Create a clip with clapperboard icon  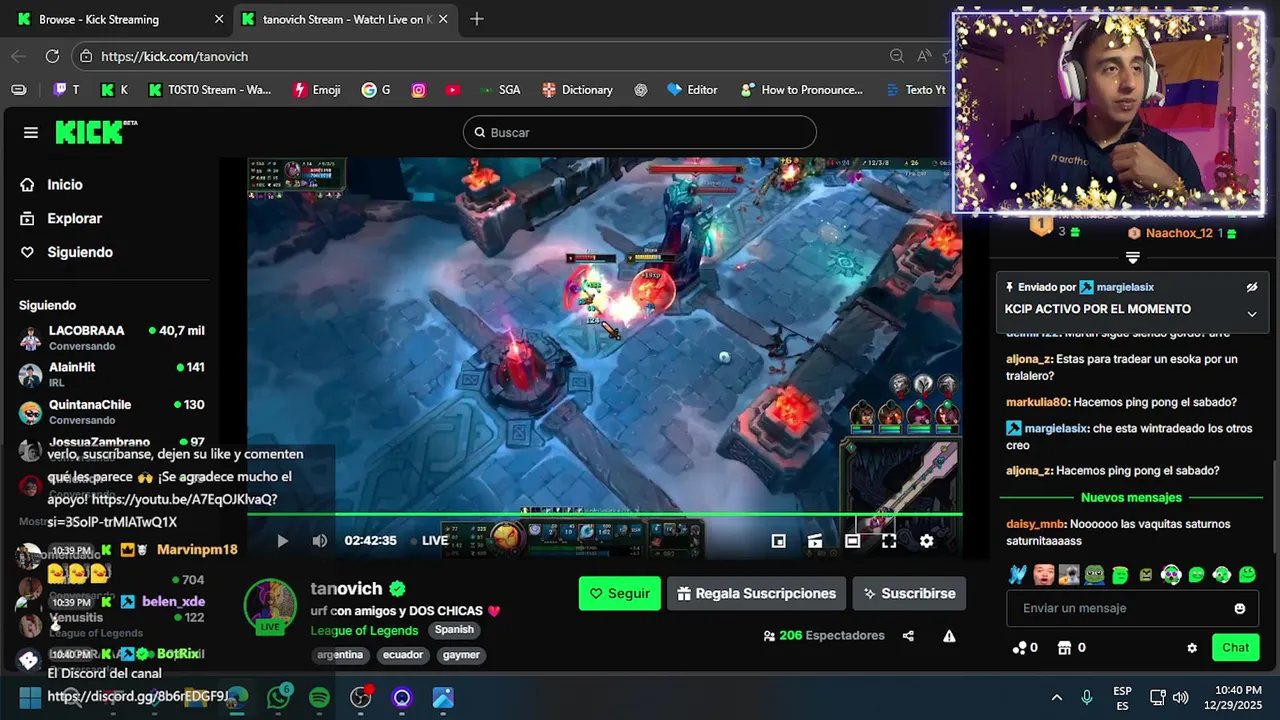point(815,541)
